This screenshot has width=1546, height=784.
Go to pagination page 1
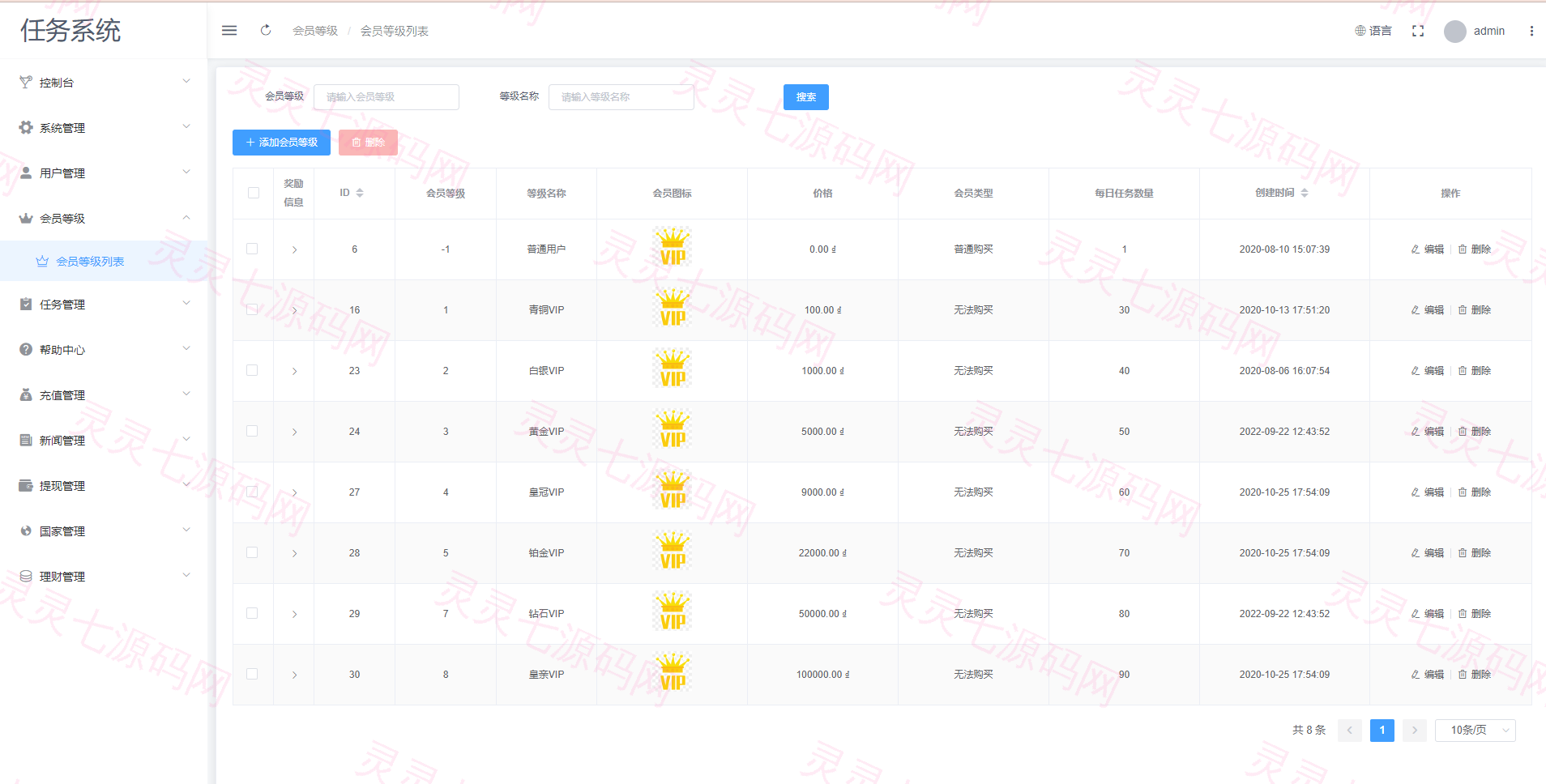pyautogui.click(x=1382, y=731)
